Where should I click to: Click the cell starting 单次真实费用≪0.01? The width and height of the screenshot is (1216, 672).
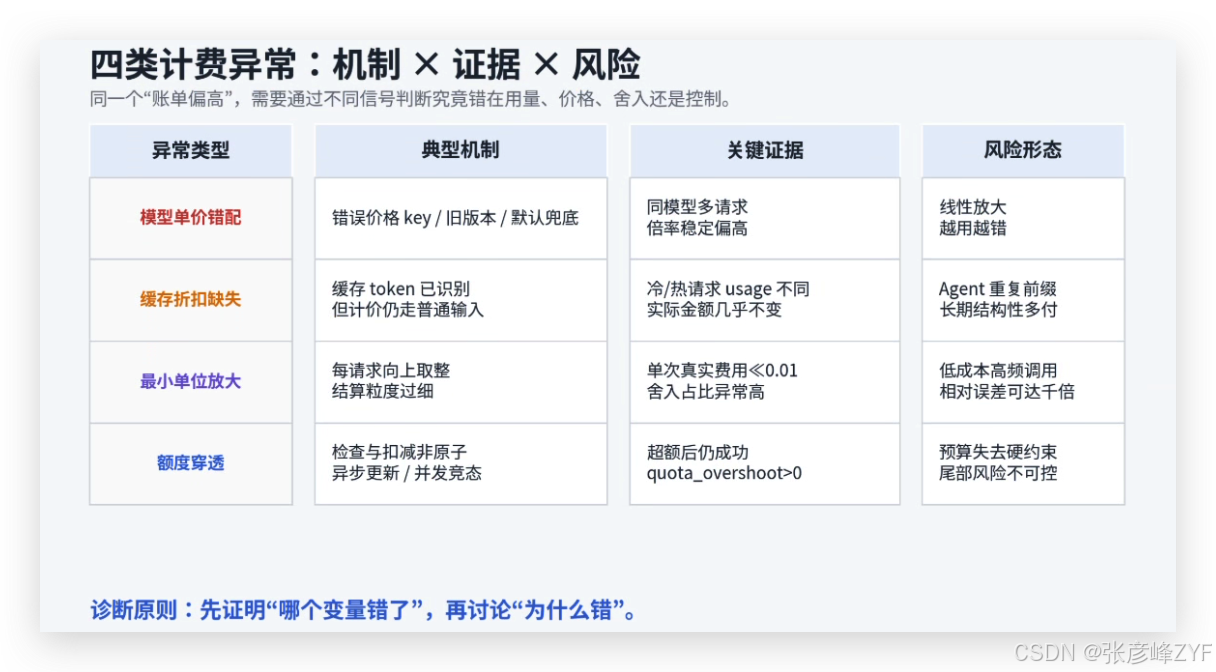coord(765,382)
